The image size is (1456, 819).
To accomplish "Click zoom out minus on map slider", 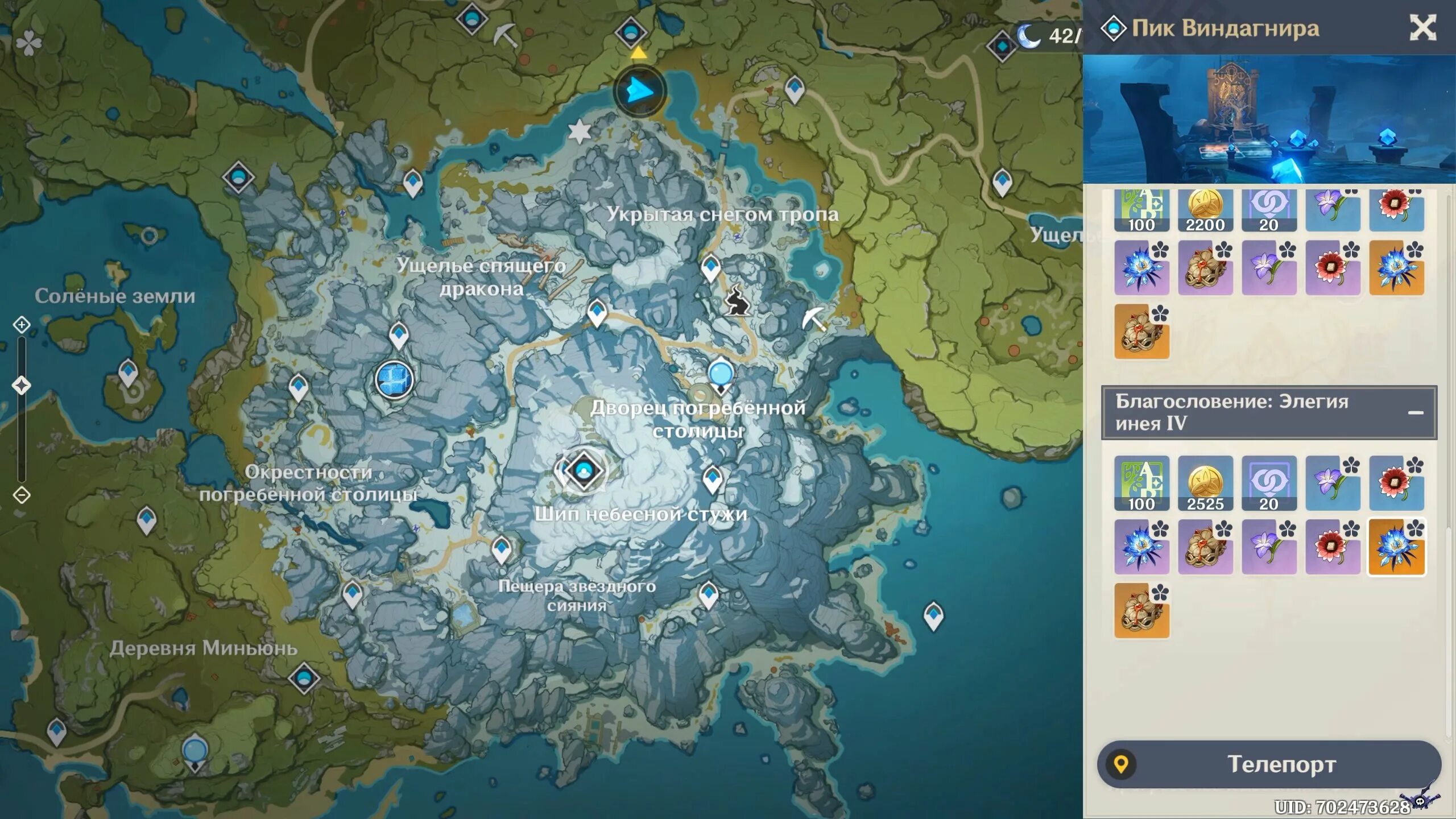I will (x=22, y=495).
